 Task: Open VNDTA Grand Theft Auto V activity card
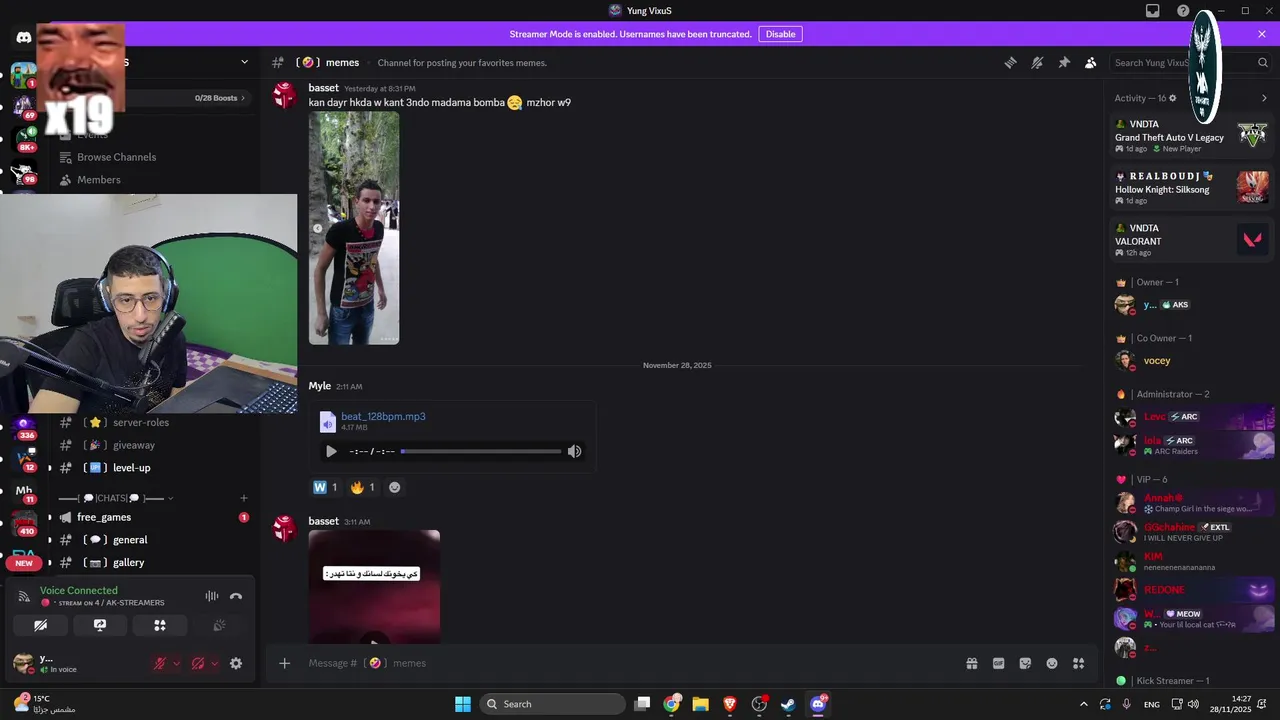point(1191,136)
